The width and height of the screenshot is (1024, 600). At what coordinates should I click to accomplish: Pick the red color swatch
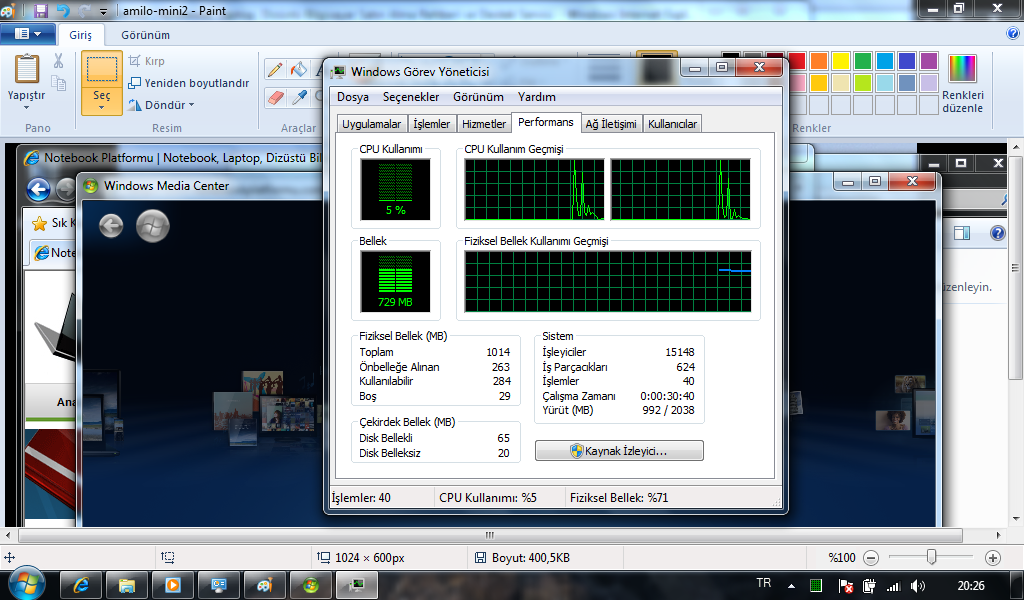pyautogui.click(x=797, y=61)
